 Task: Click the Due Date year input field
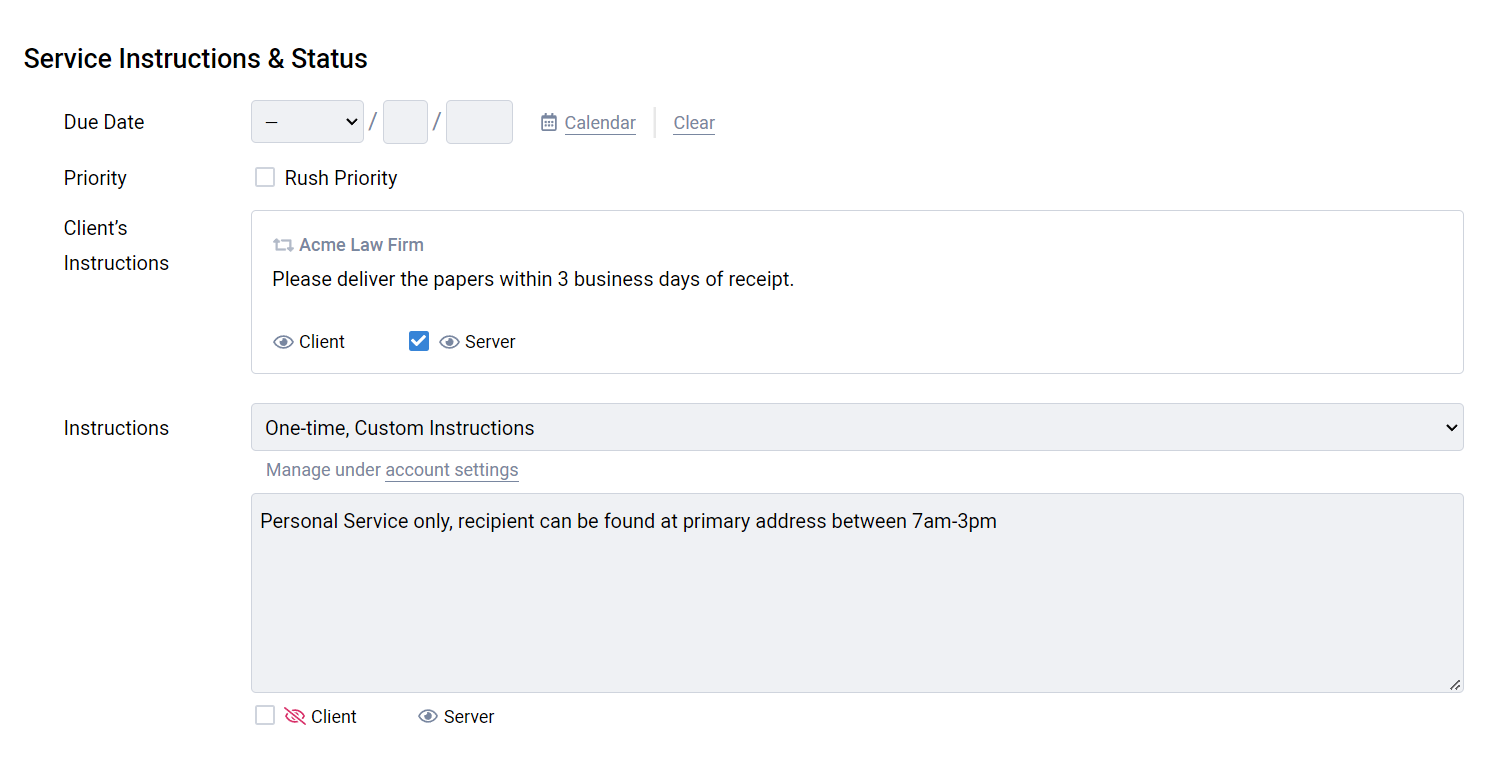pyautogui.click(x=479, y=122)
